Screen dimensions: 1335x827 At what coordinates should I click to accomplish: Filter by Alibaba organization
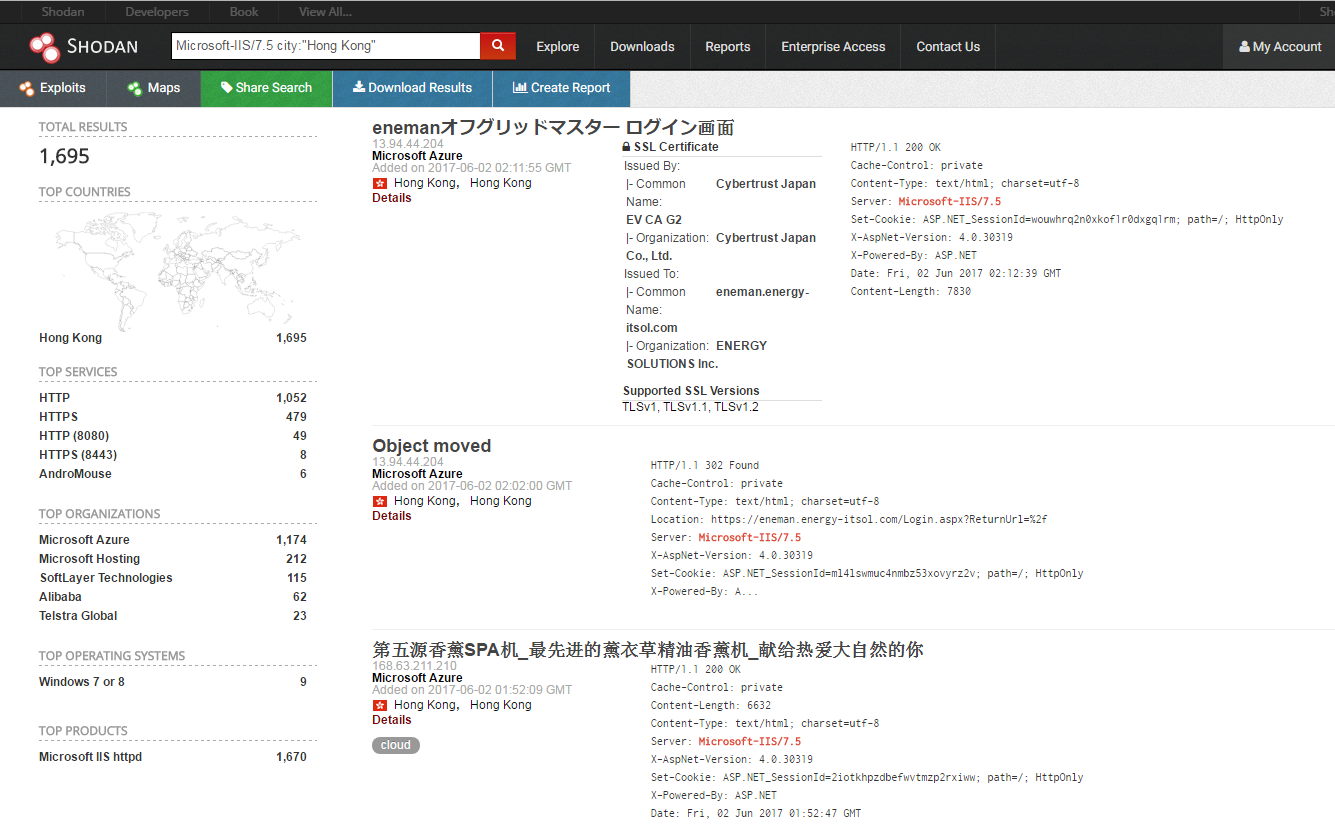click(60, 597)
